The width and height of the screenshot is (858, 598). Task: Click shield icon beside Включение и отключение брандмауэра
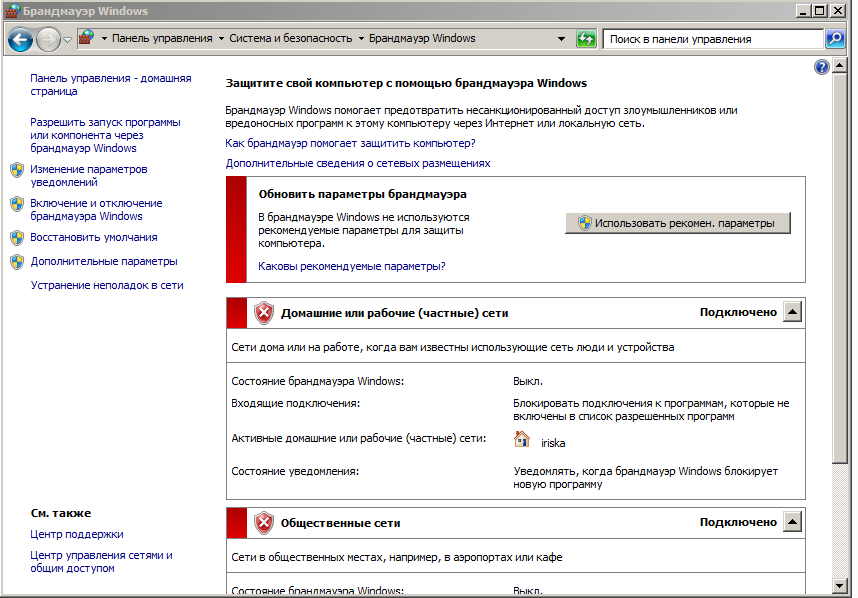tap(17, 204)
